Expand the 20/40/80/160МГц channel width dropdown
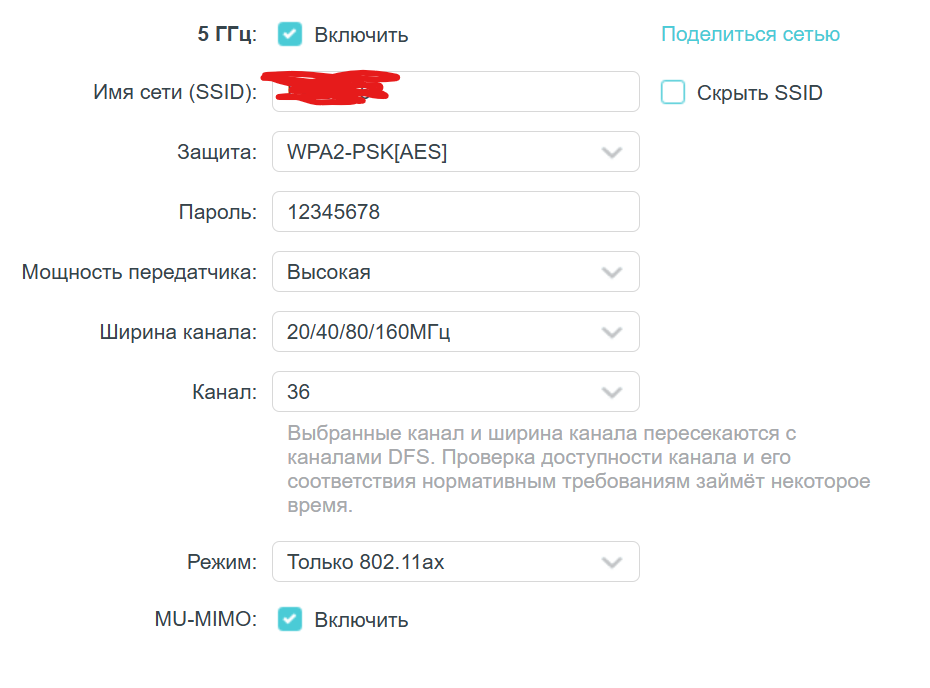930x688 pixels. [456, 332]
